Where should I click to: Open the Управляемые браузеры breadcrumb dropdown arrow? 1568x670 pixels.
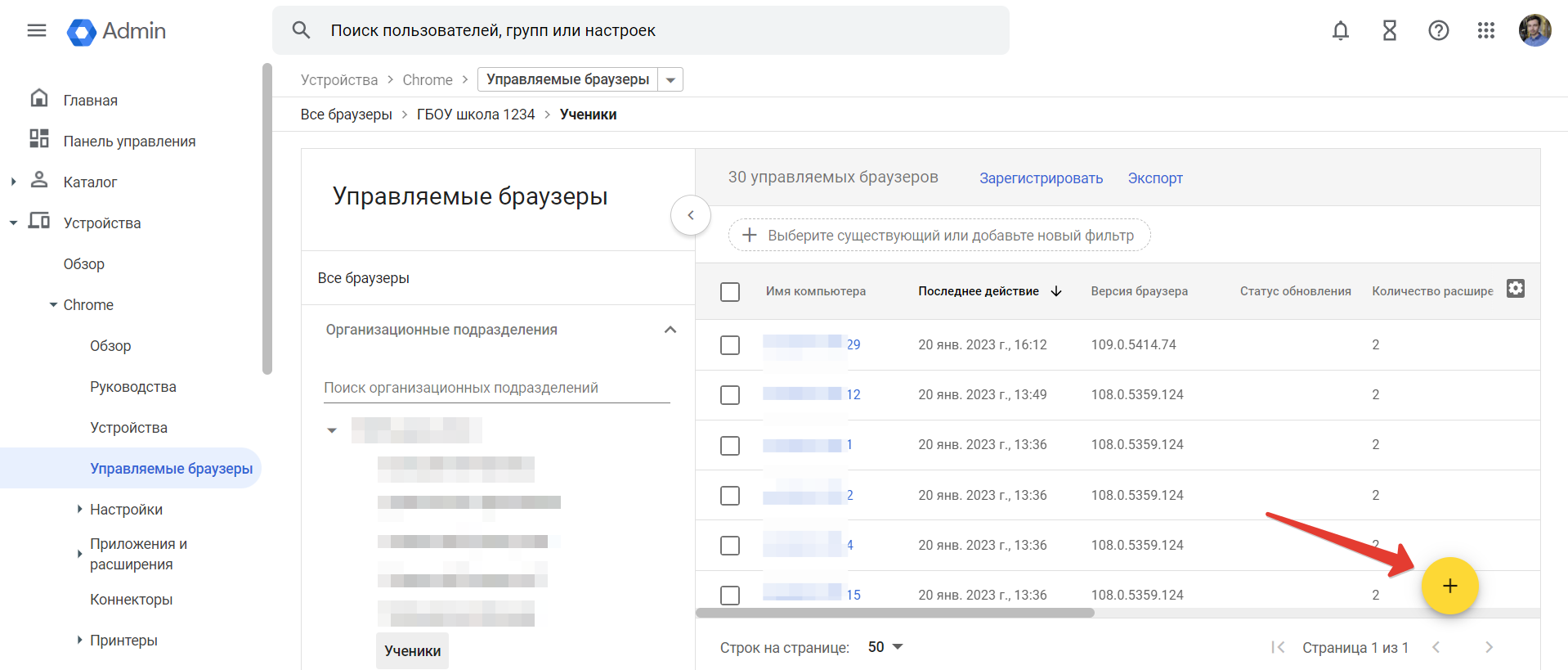(670, 80)
